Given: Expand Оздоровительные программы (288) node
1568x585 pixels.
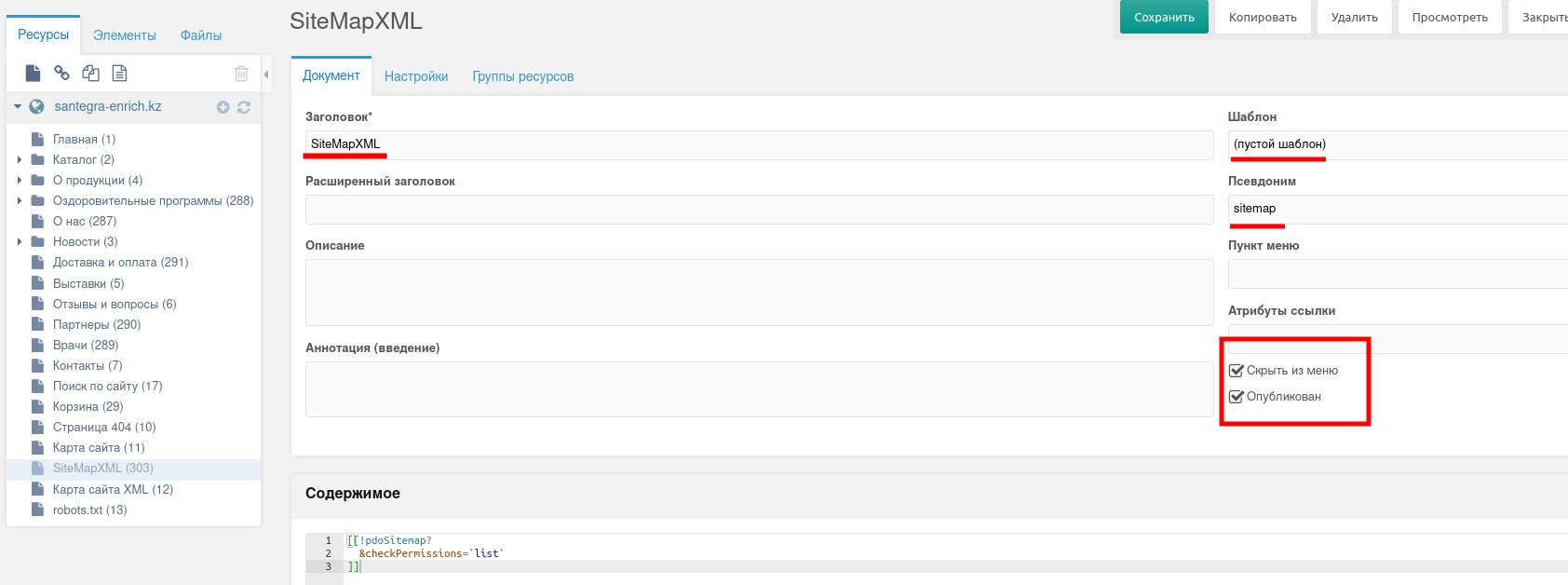Looking at the screenshot, I should click(x=19, y=200).
